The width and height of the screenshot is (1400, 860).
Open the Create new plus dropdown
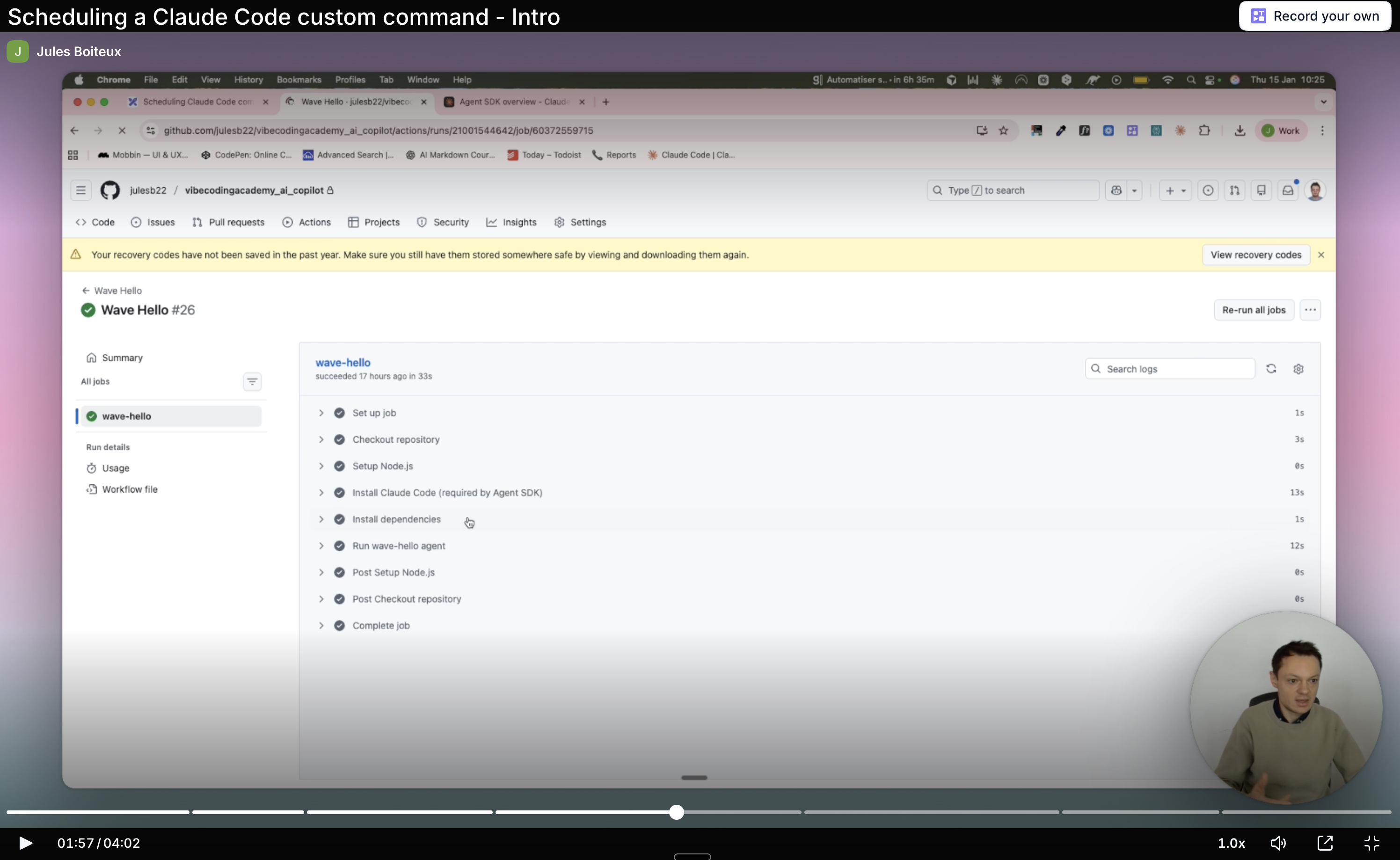[x=1175, y=190]
